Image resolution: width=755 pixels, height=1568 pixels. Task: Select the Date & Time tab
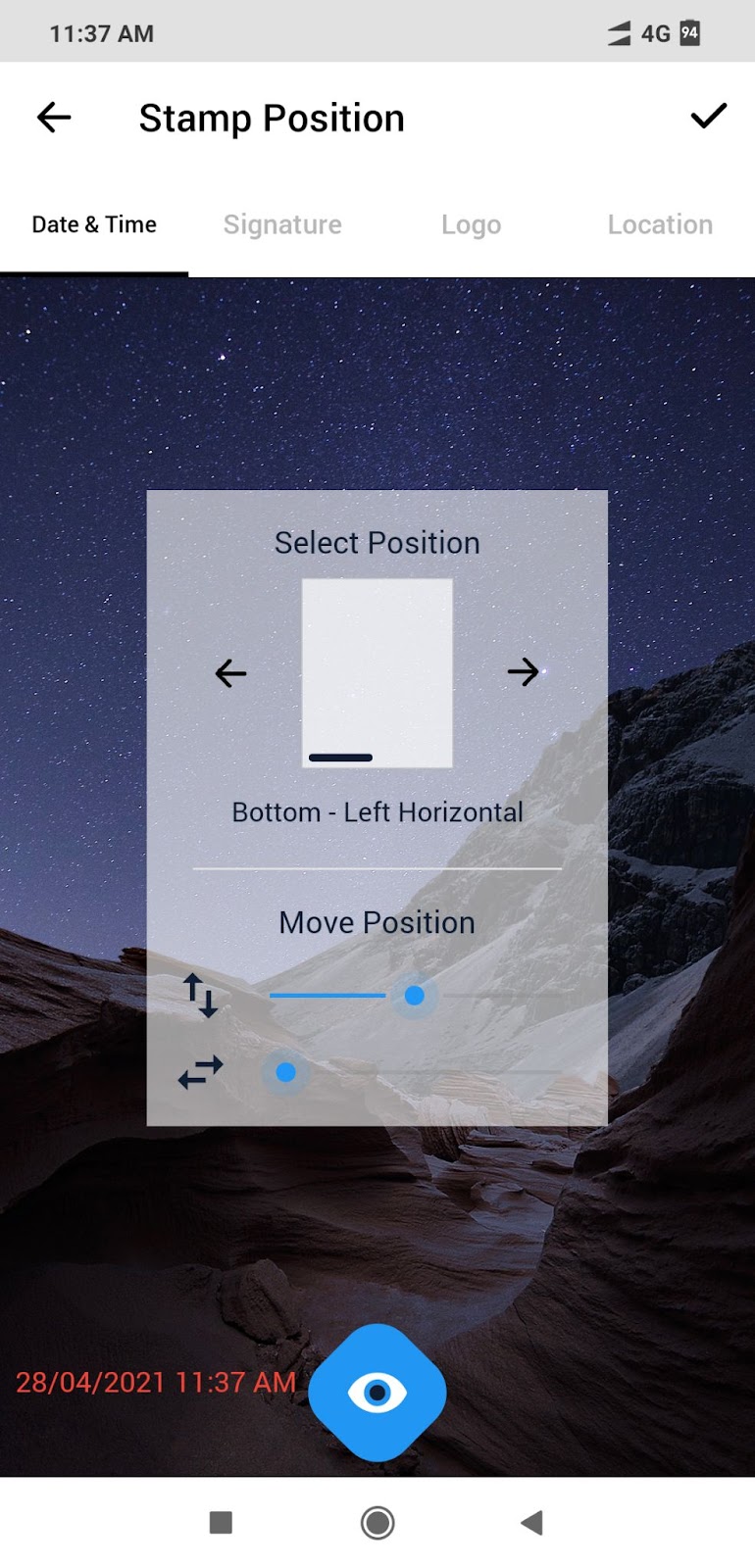pos(94,224)
